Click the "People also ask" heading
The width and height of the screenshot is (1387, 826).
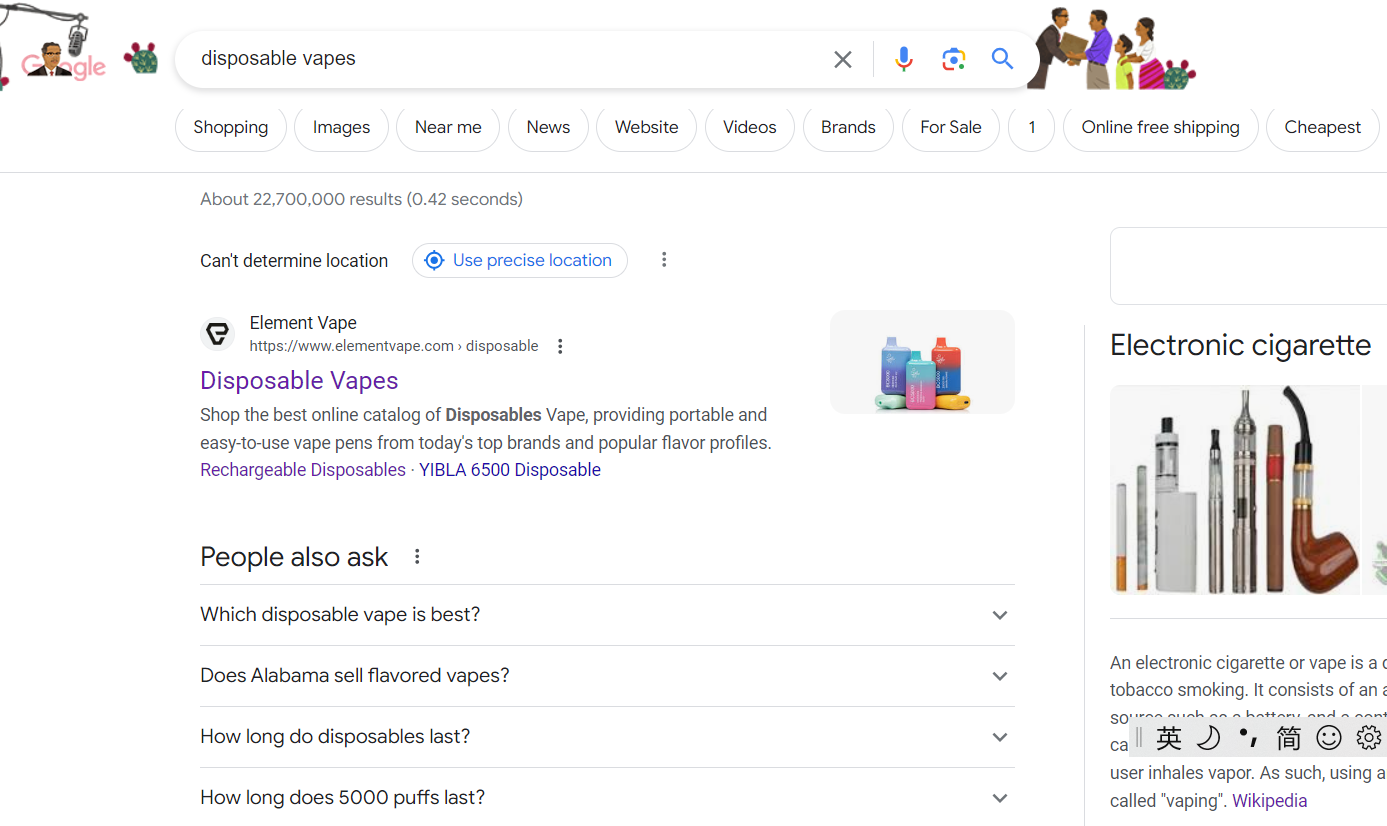[x=294, y=557]
